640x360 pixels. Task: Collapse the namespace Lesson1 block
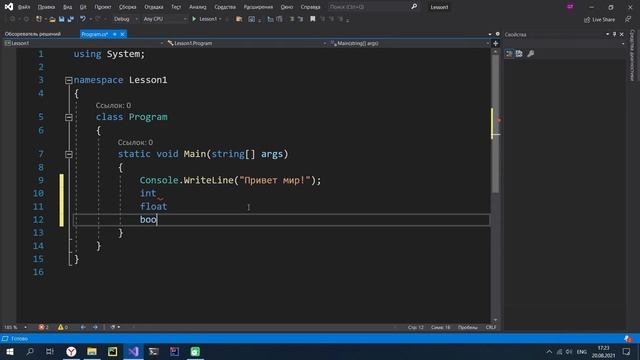pyautogui.click(x=69, y=80)
